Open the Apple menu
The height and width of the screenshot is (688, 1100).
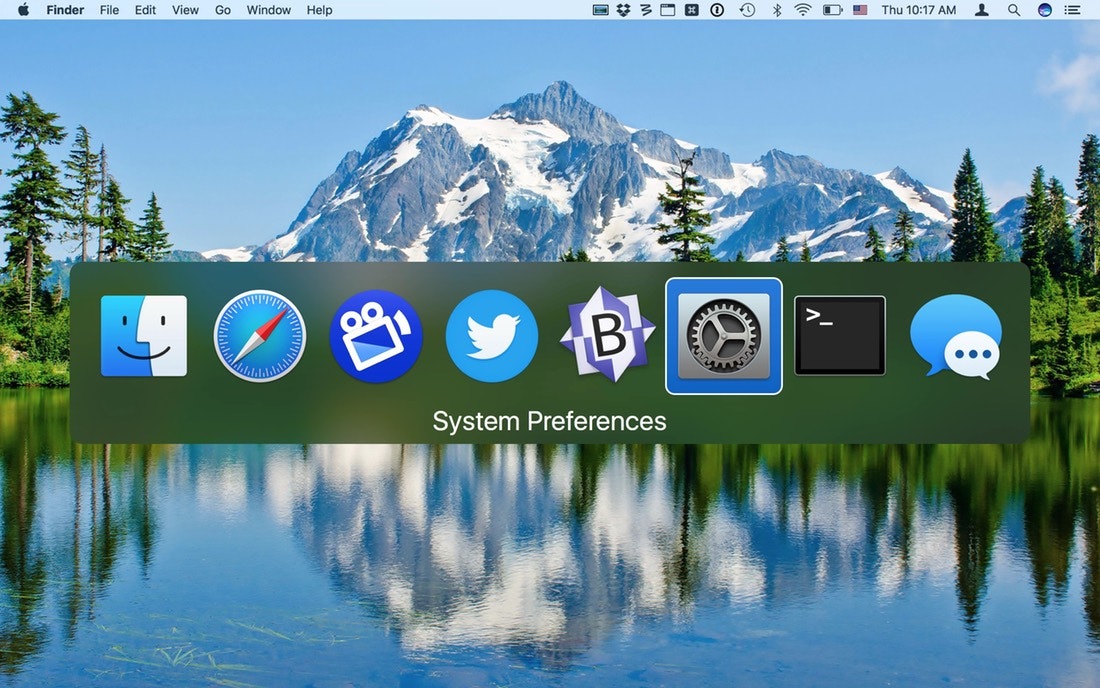point(23,10)
